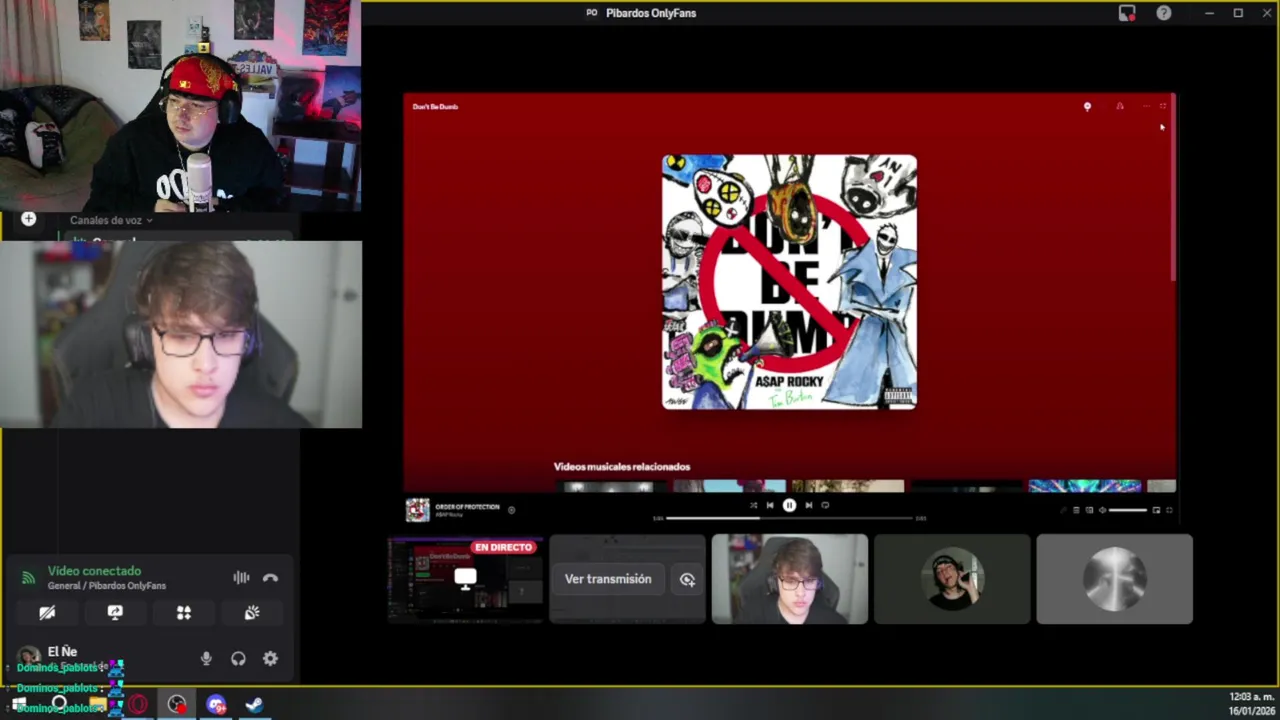Deafen with the headphones icon
The image size is (1280, 720).
pos(238,658)
